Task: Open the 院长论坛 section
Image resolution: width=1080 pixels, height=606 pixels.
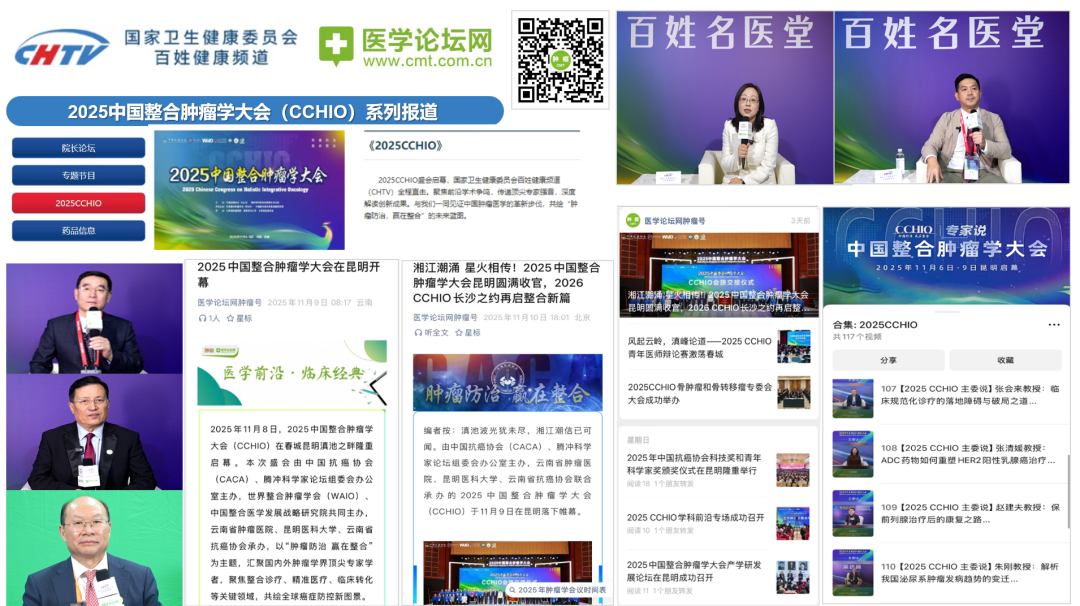Action: (x=79, y=148)
